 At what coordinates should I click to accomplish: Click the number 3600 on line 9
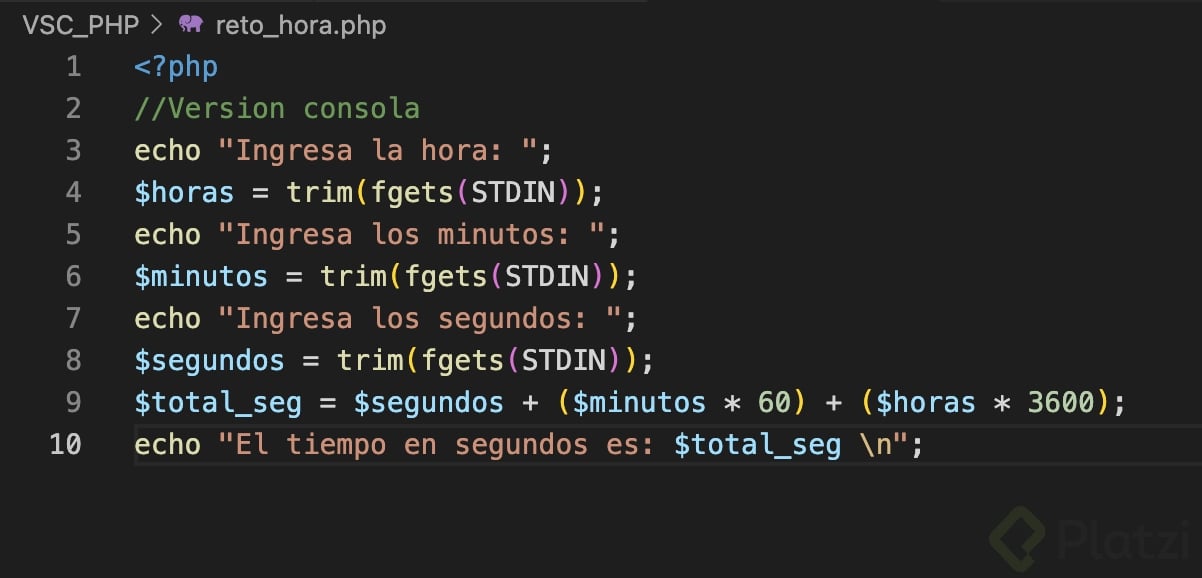pyautogui.click(x=1060, y=402)
